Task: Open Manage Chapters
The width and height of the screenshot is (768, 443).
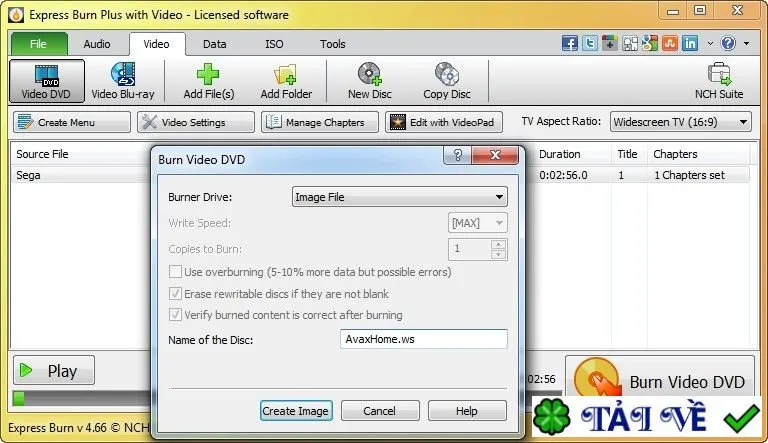Action: click(320, 122)
